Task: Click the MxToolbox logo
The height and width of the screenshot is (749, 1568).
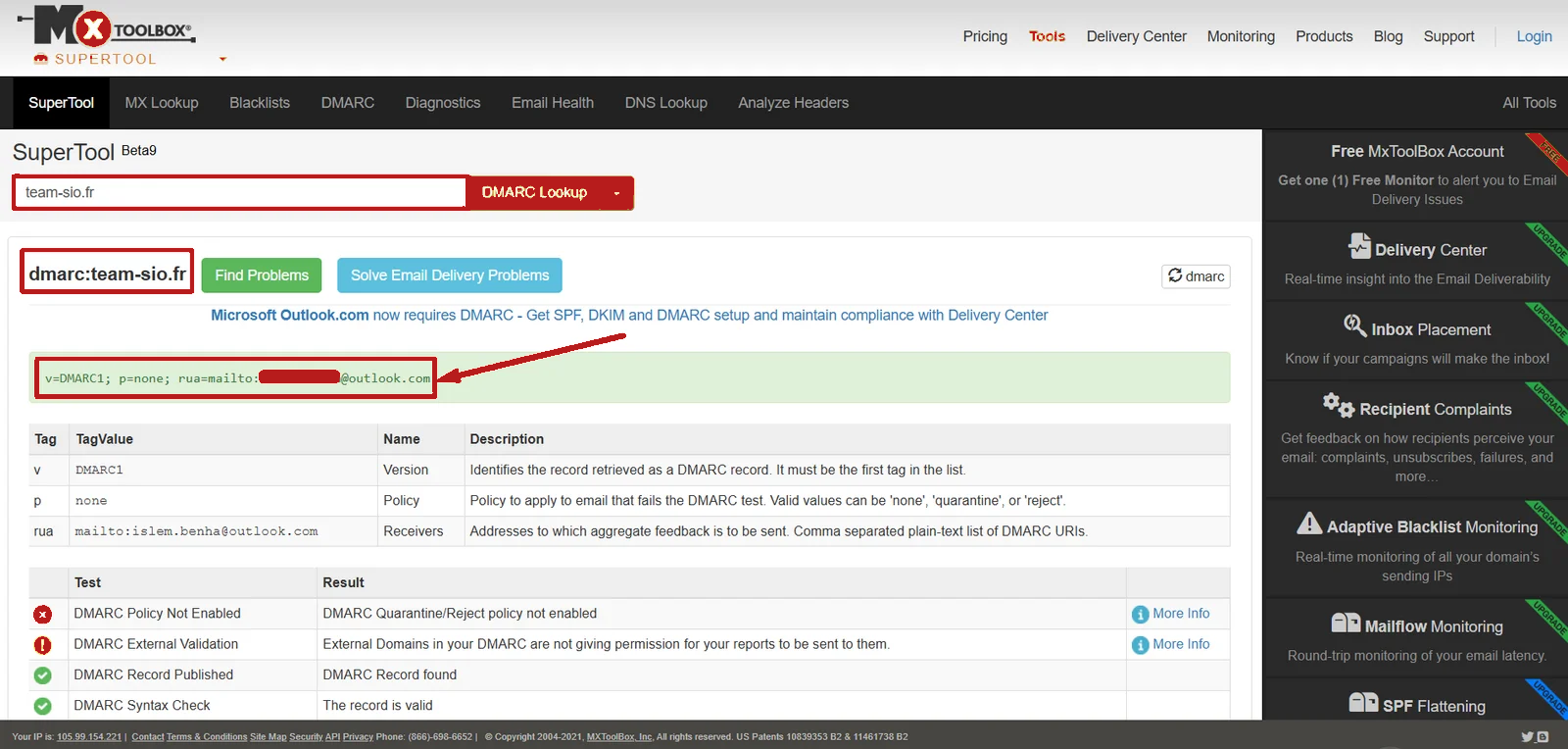Action: 106,26
